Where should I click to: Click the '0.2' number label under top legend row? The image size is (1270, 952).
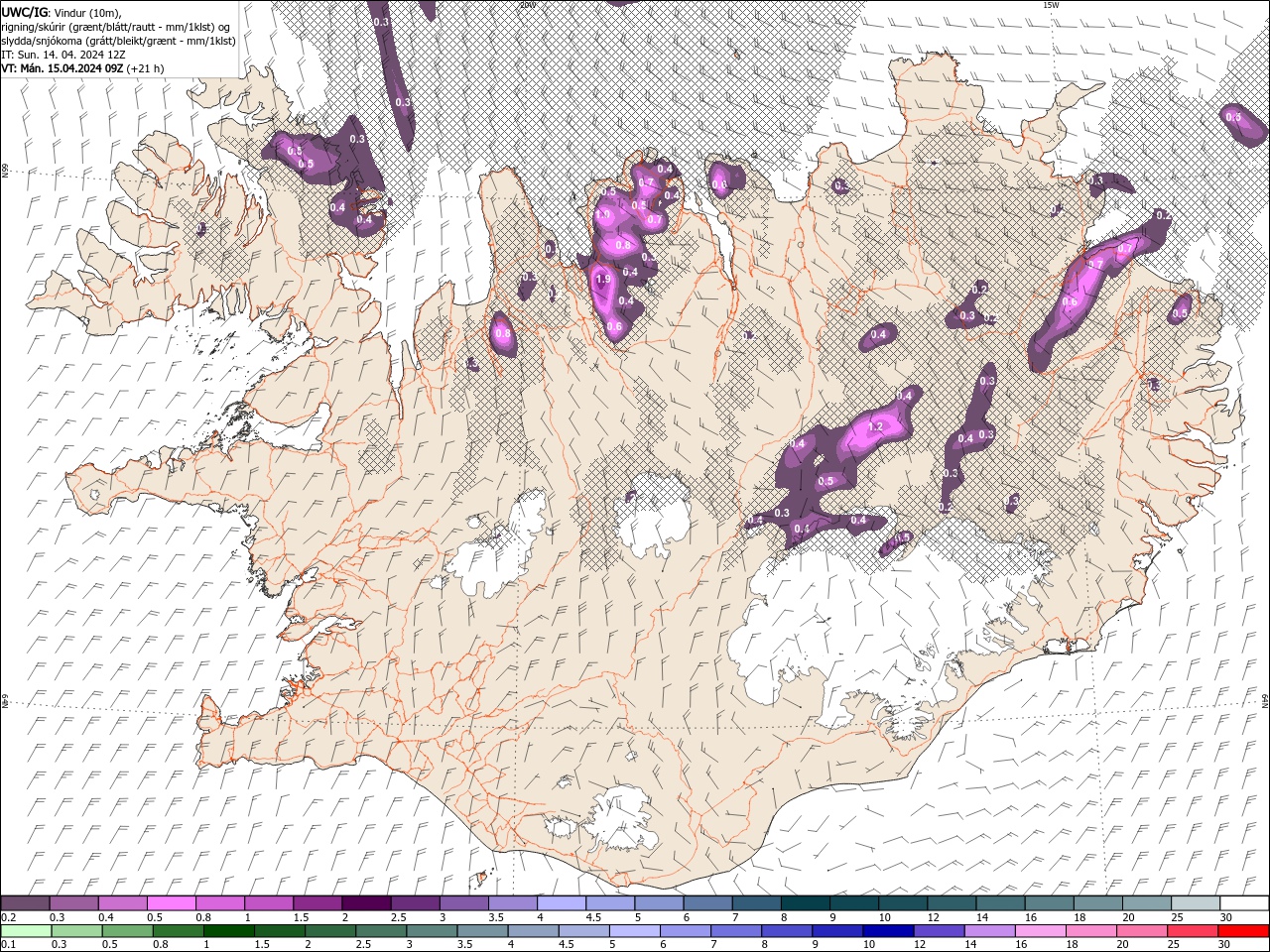coord(8,917)
